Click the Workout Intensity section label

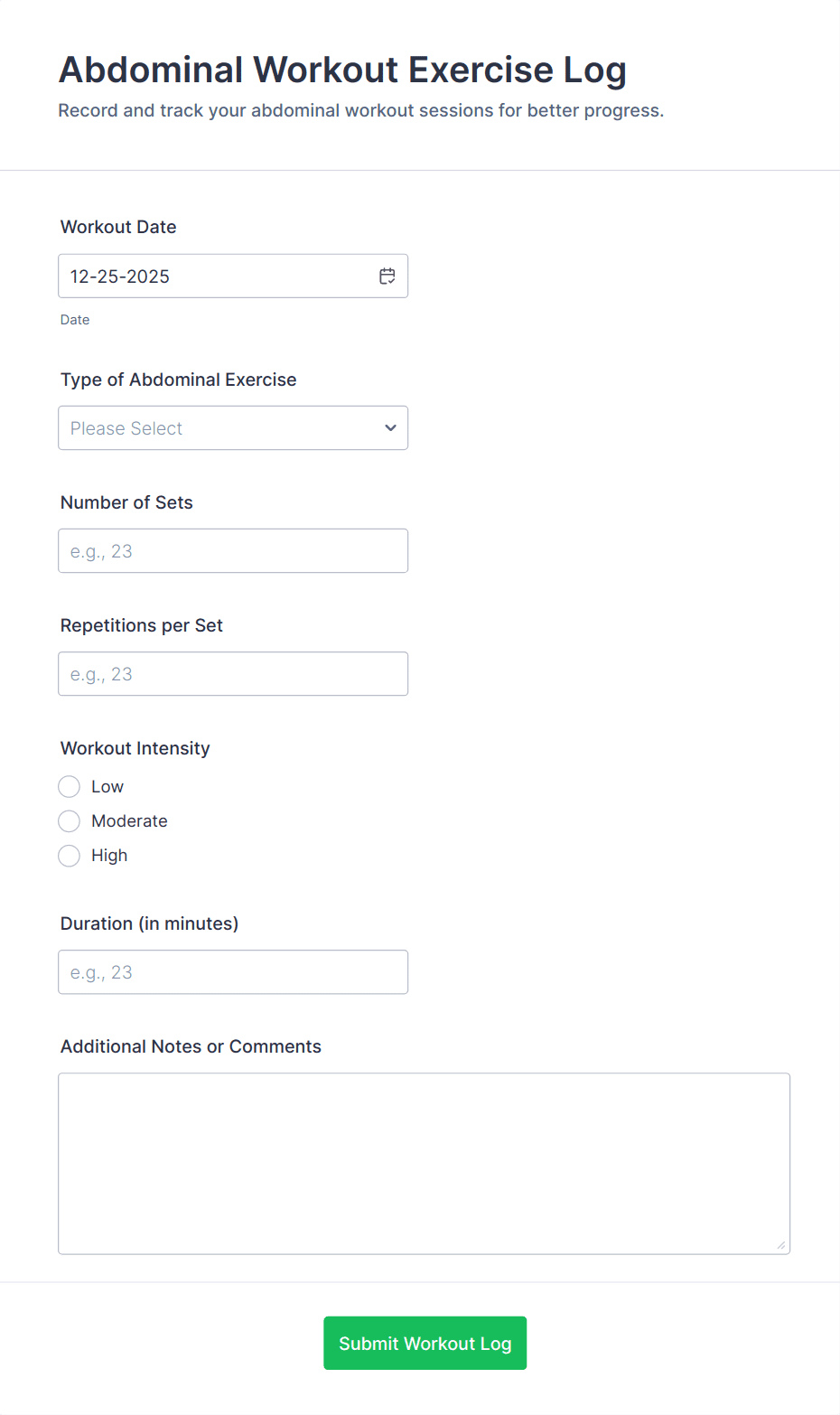pyautogui.click(x=135, y=748)
